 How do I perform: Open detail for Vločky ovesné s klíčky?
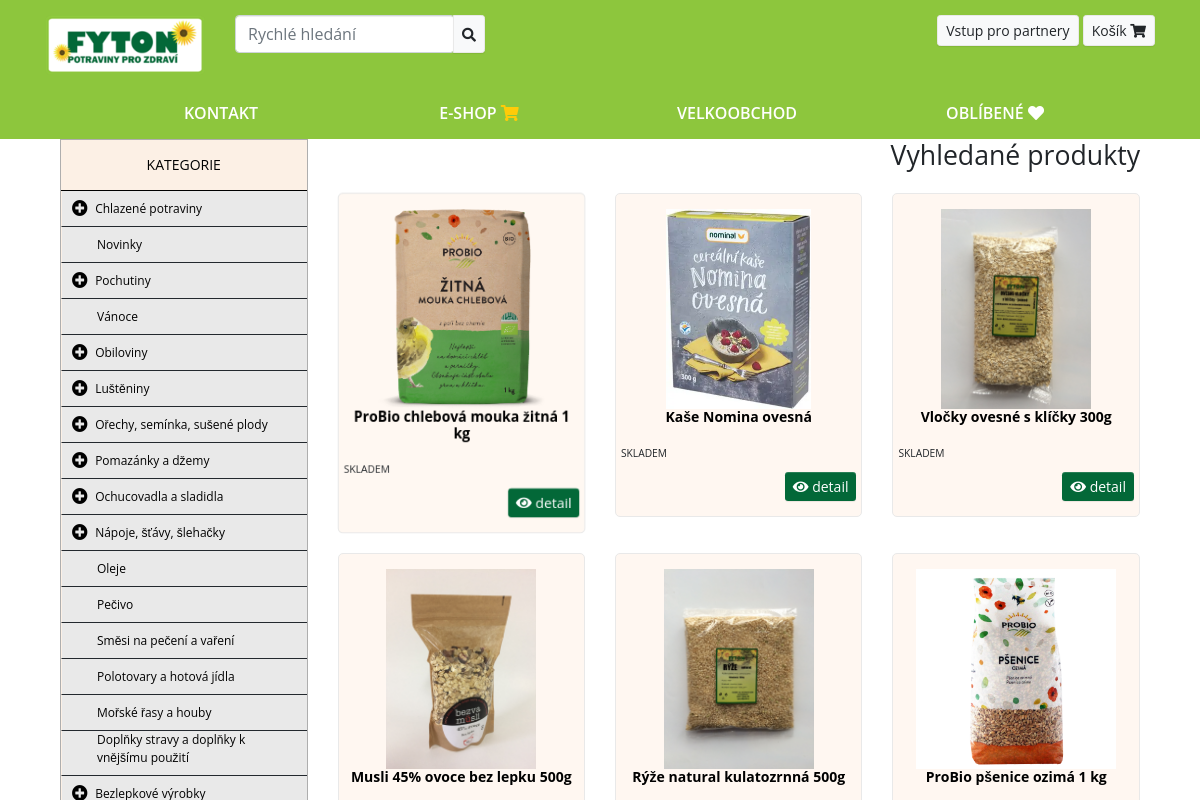click(1098, 487)
